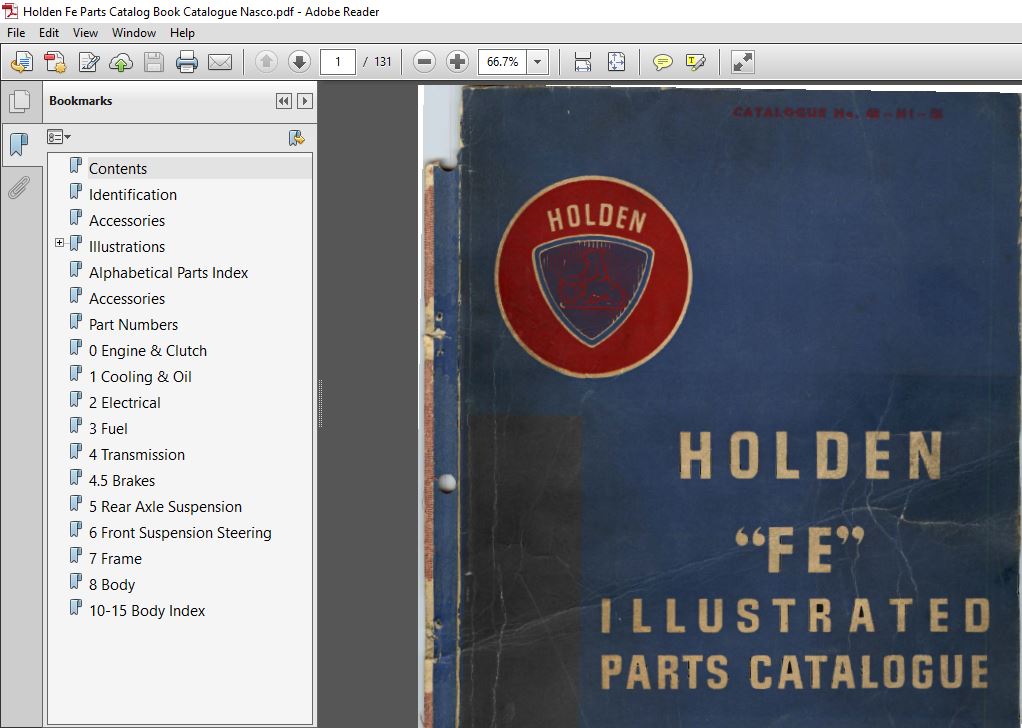Click the Holden badge on the catalogue cover

[593, 276]
